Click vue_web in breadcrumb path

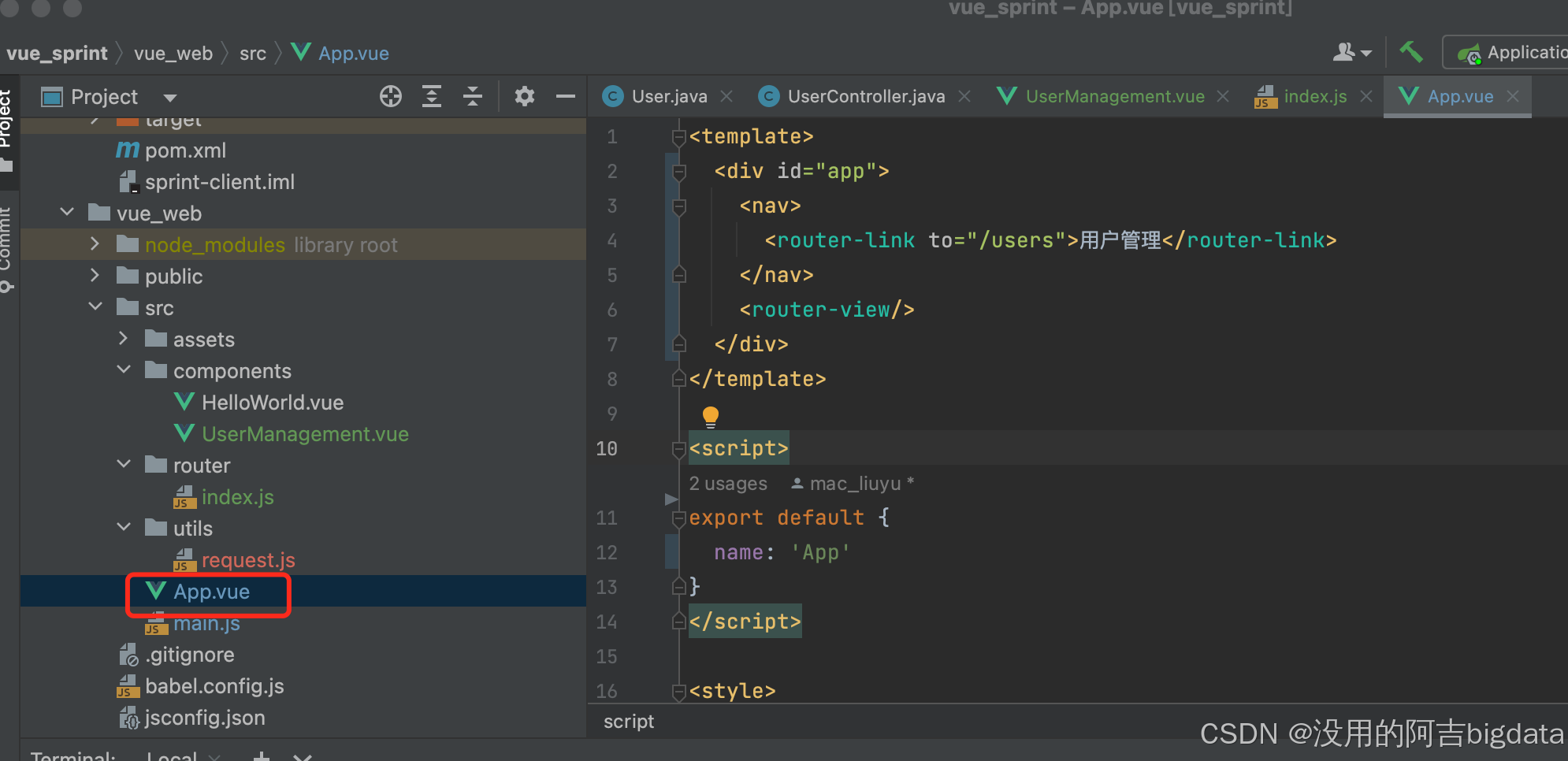coord(173,53)
